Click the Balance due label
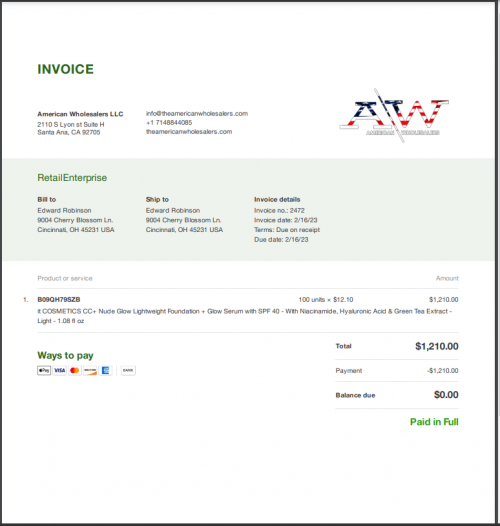The width and height of the screenshot is (500, 526). (355, 395)
